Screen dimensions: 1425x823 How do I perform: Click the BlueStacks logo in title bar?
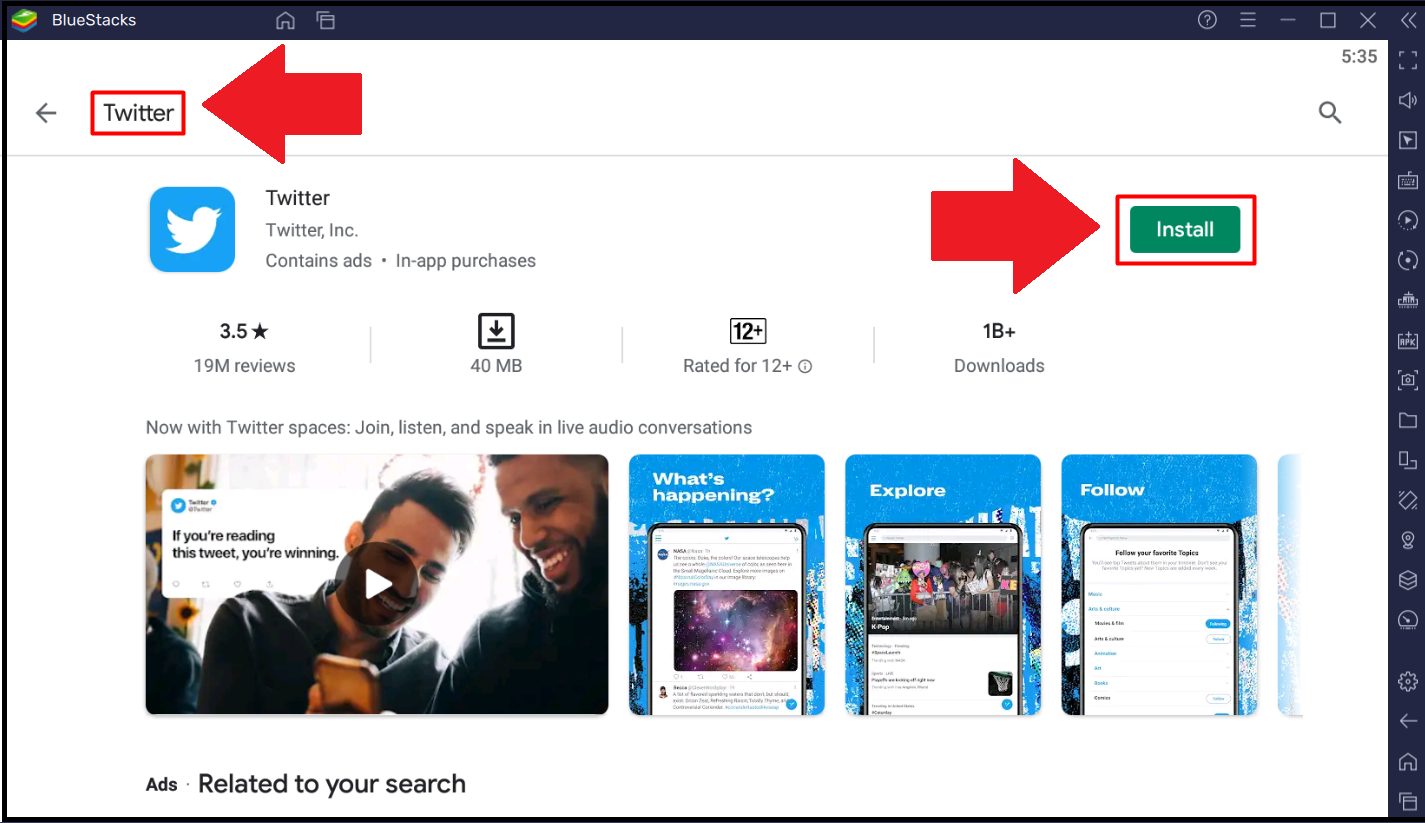pyautogui.click(x=24, y=20)
